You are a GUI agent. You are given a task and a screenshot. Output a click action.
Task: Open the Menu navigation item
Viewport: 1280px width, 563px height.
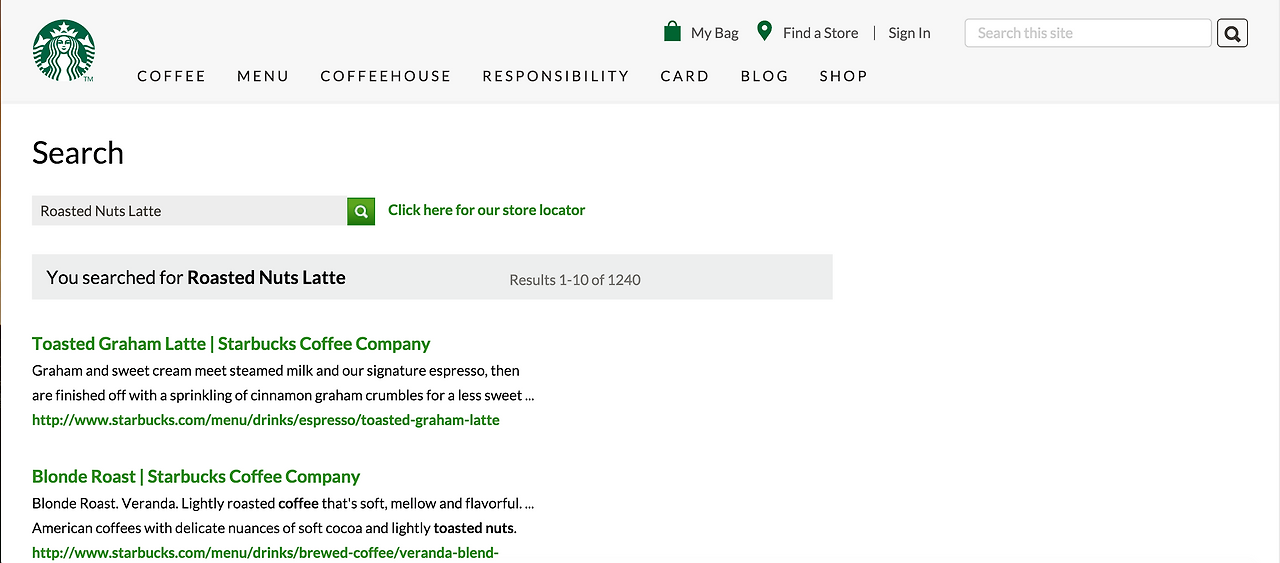[263, 76]
